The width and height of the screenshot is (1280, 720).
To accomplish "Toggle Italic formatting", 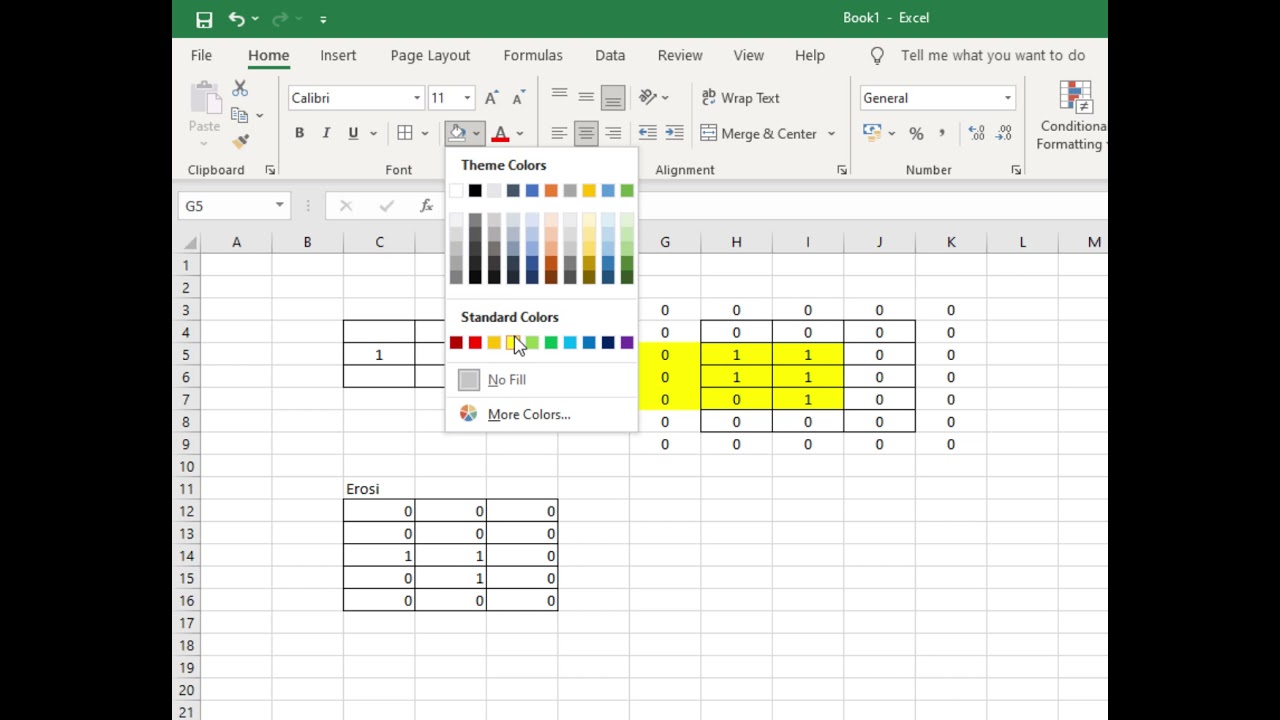I will [x=326, y=133].
